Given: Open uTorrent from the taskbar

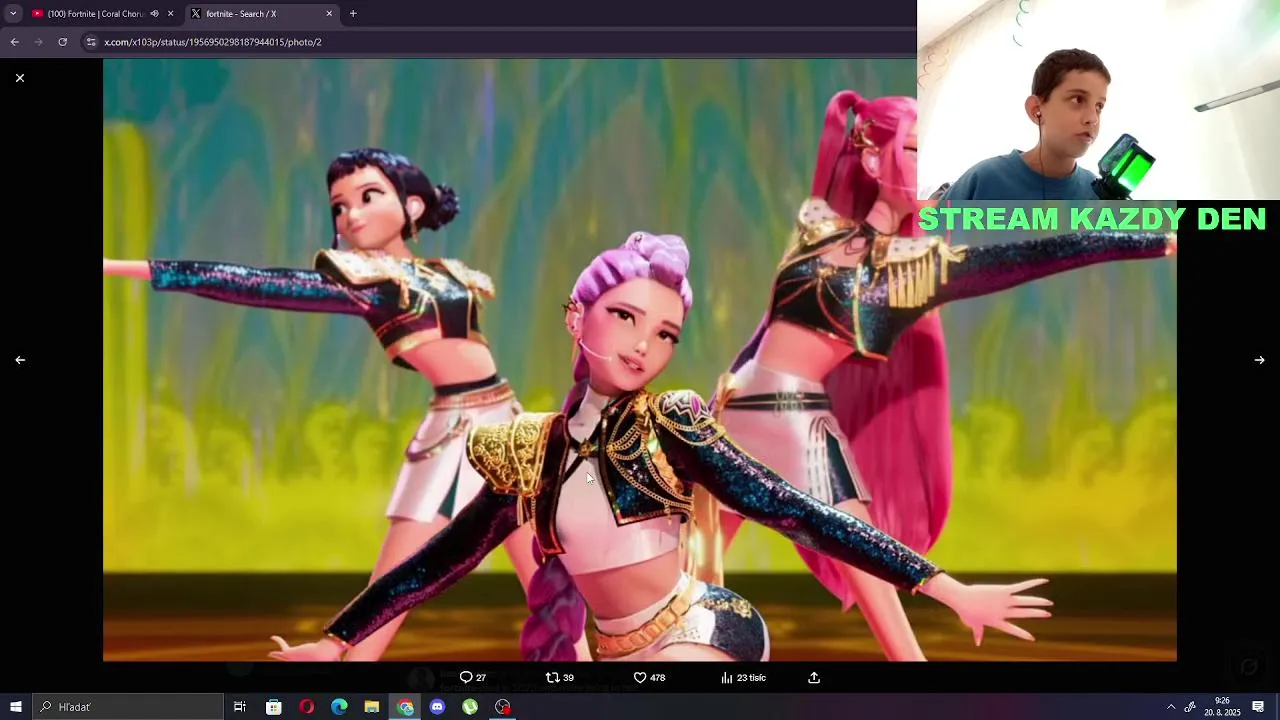Looking at the screenshot, I should point(470,707).
